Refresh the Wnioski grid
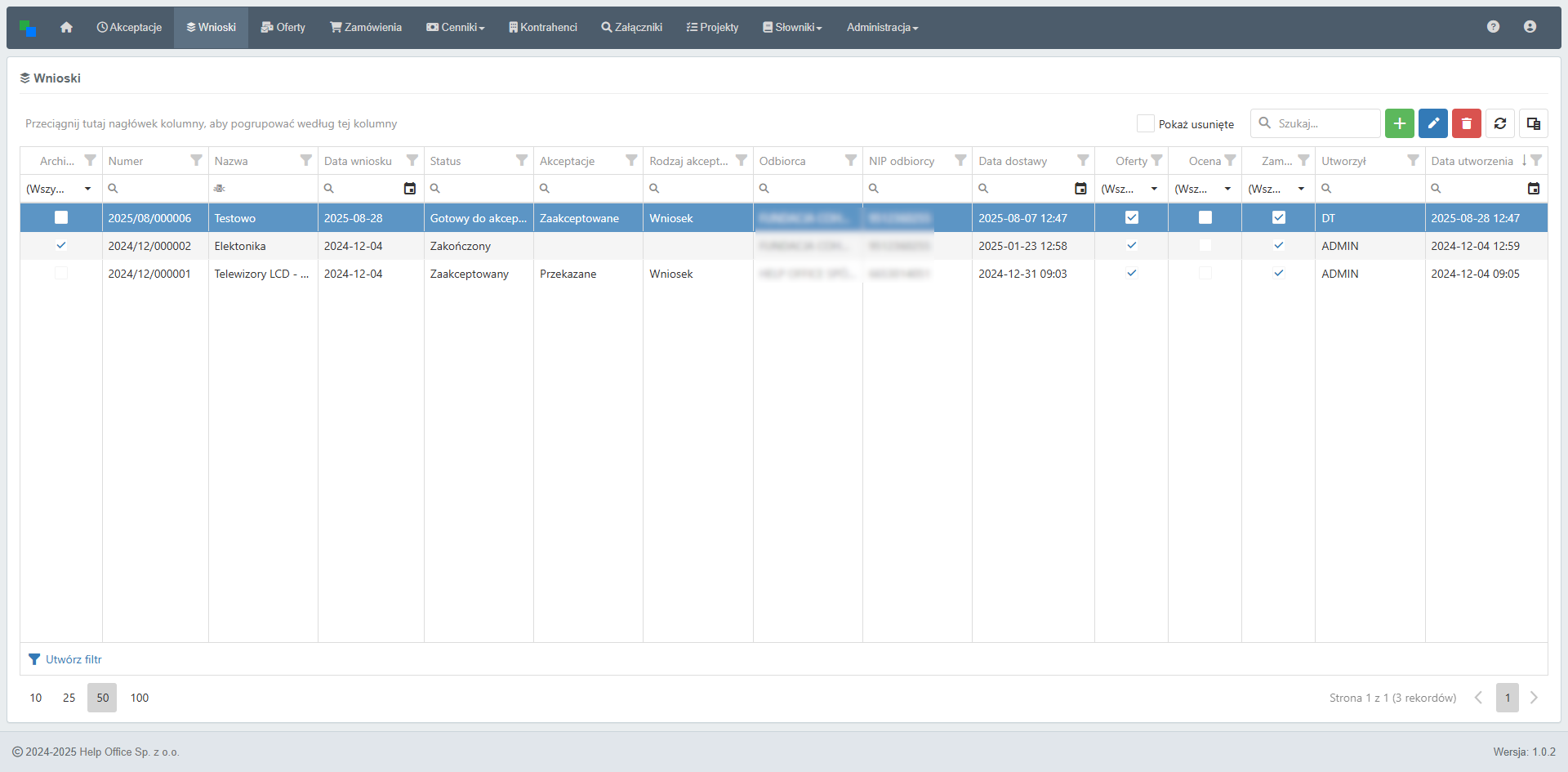1568x772 pixels. (1499, 123)
